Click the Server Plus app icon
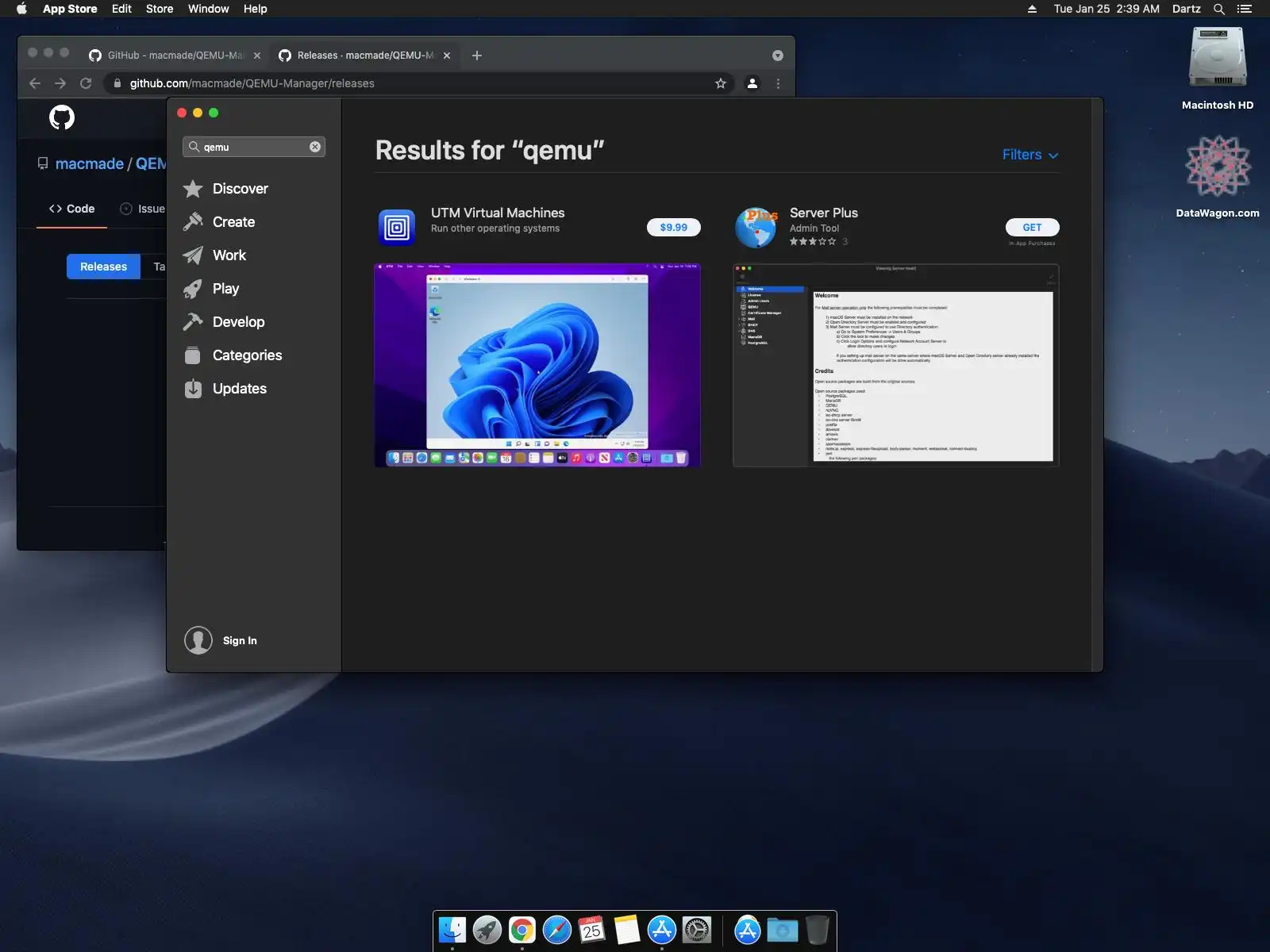The image size is (1270, 952). (x=756, y=228)
